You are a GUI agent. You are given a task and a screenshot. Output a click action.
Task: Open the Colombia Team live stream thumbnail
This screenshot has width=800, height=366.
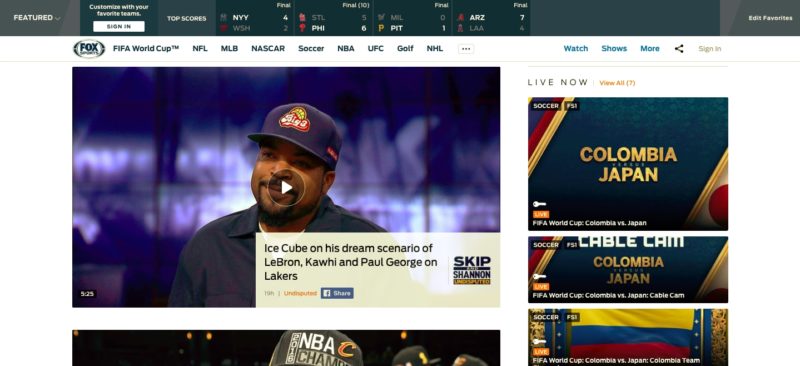point(628,337)
